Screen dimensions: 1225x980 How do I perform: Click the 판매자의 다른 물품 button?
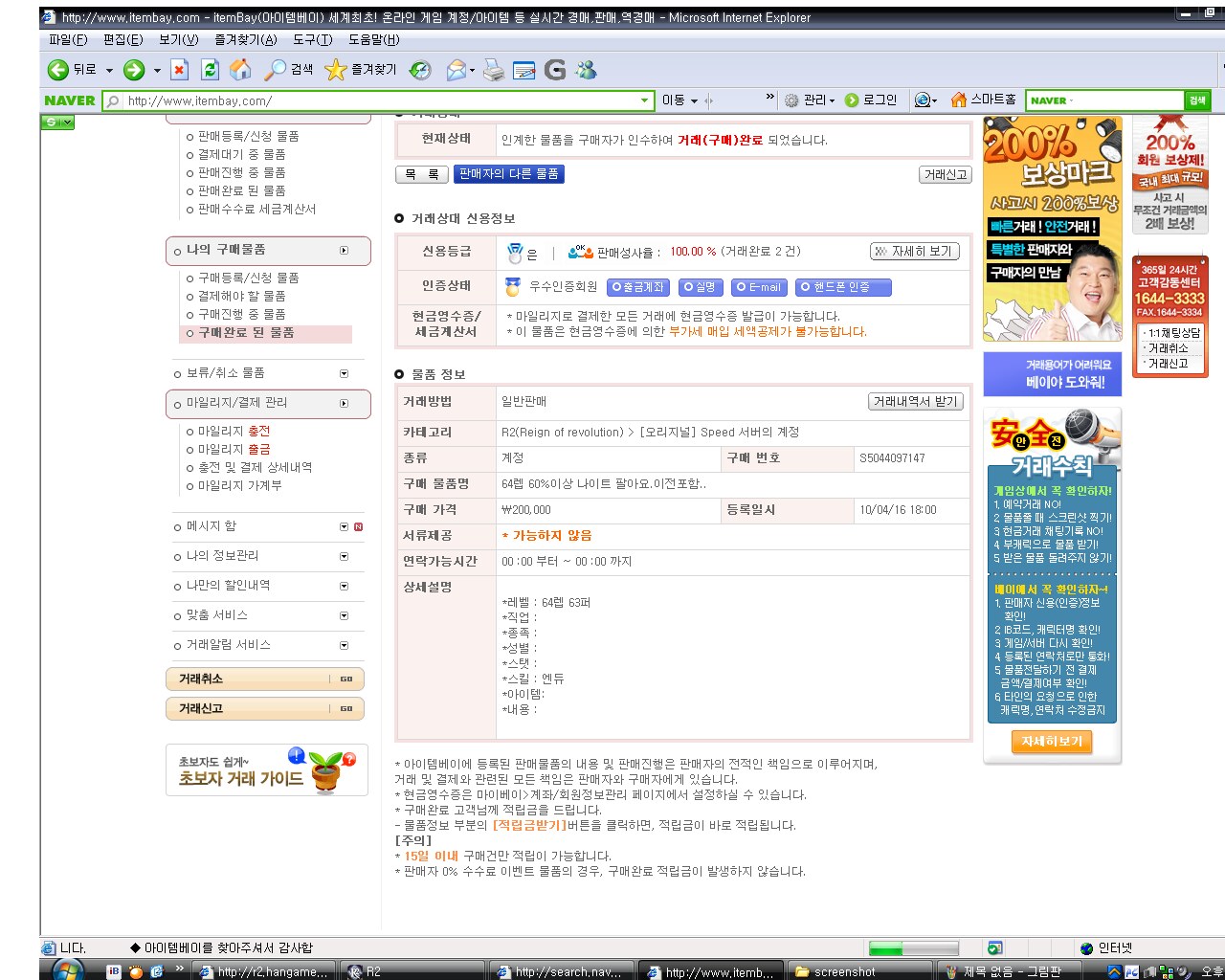(508, 174)
